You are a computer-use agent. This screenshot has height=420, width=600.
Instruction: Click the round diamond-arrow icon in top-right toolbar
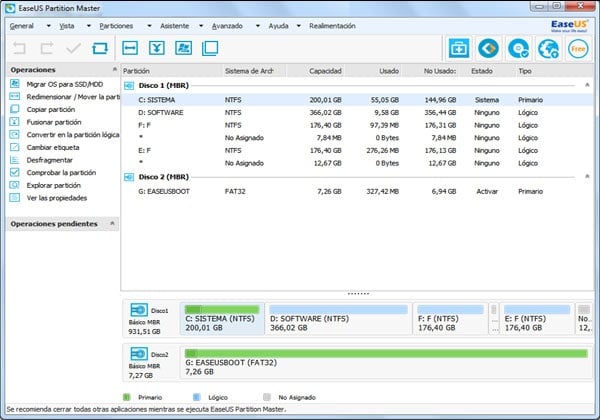[489, 49]
